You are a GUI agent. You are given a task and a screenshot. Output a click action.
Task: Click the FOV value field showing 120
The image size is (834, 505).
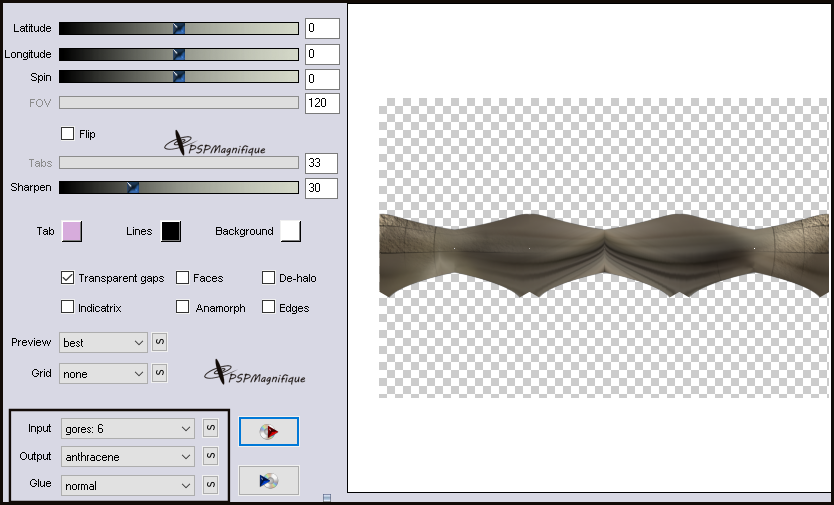(322, 103)
